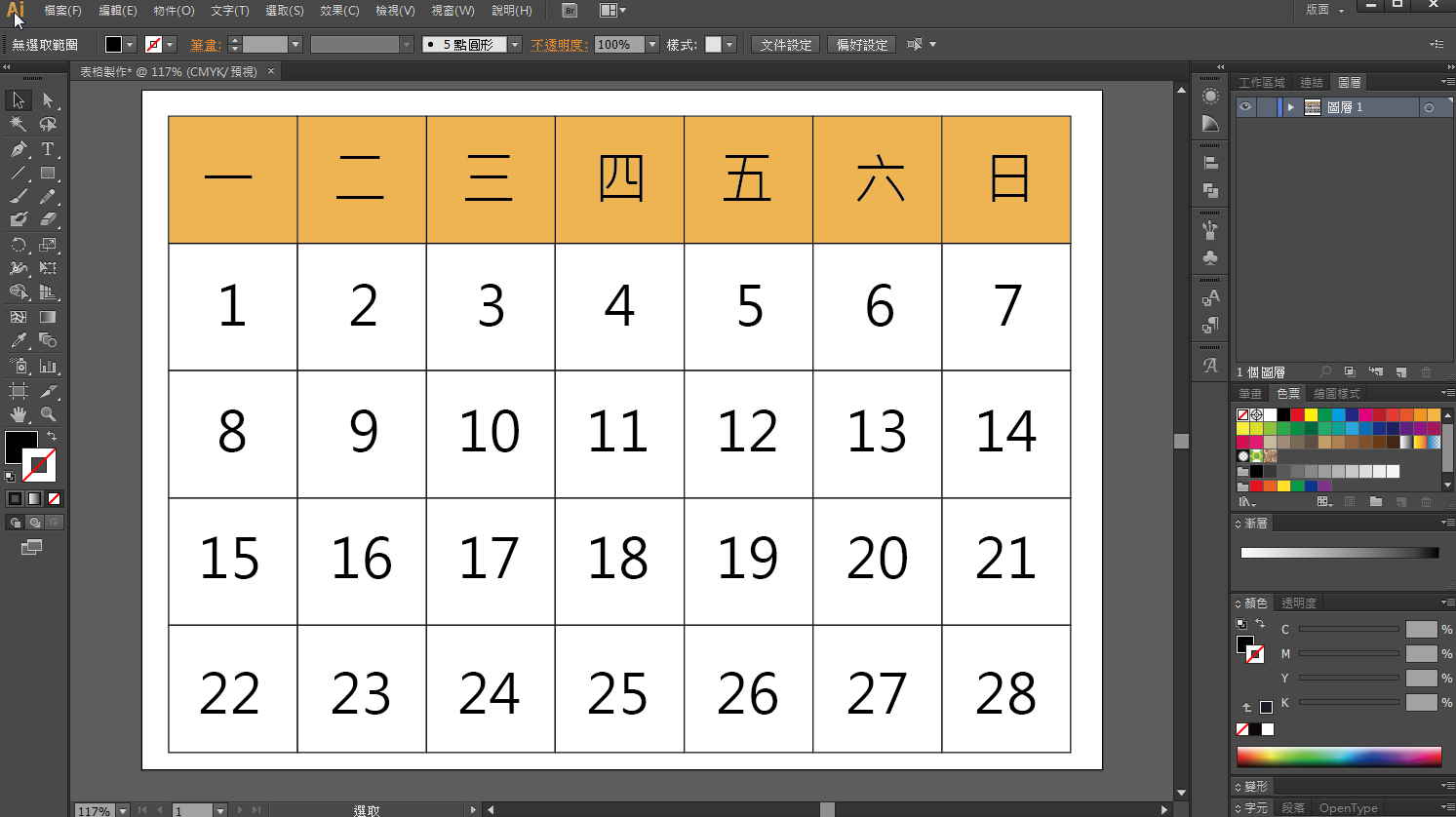Screen dimensions: 1456x817
Task: Select the Lasso tool
Action: [48, 125]
